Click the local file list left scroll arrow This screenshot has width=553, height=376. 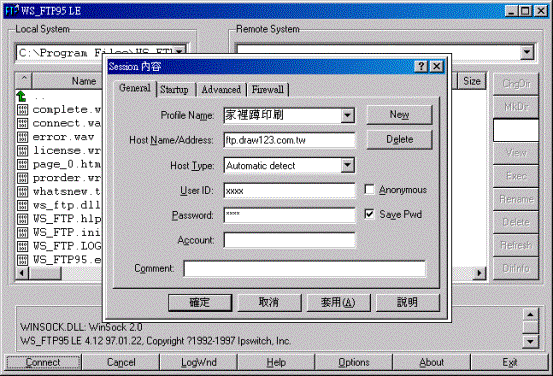pos(22,273)
